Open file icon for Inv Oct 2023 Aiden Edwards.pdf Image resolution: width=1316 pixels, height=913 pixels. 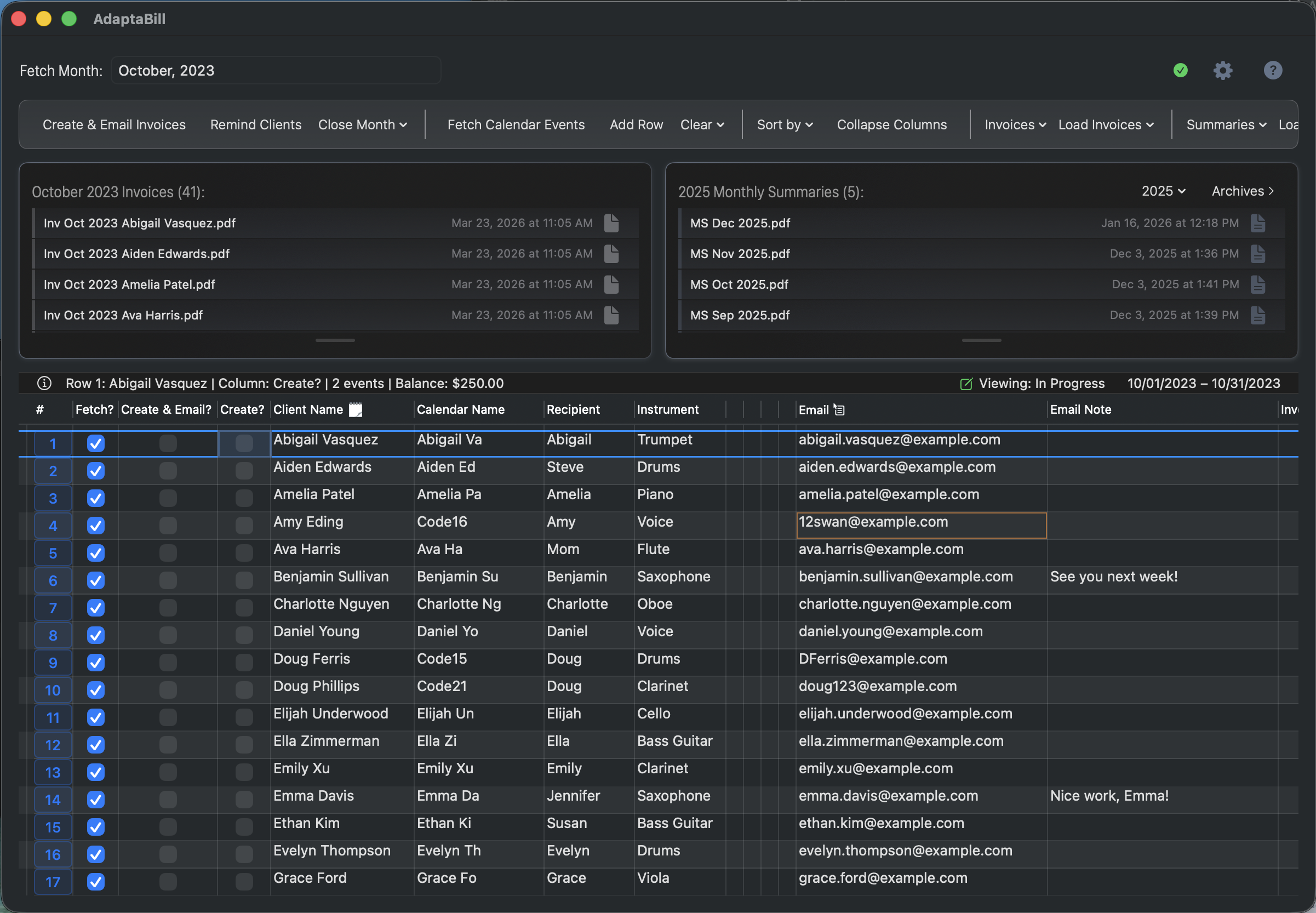(x=611, y=253)
